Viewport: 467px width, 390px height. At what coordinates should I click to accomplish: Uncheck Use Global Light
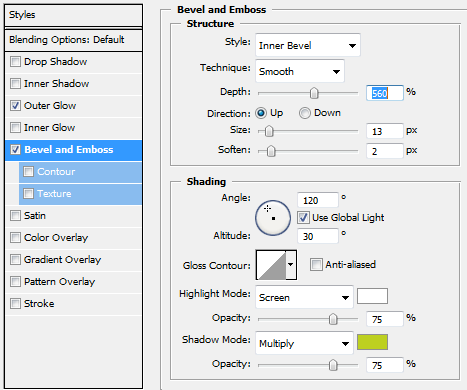pyautogui.click(x=303, y=218)
